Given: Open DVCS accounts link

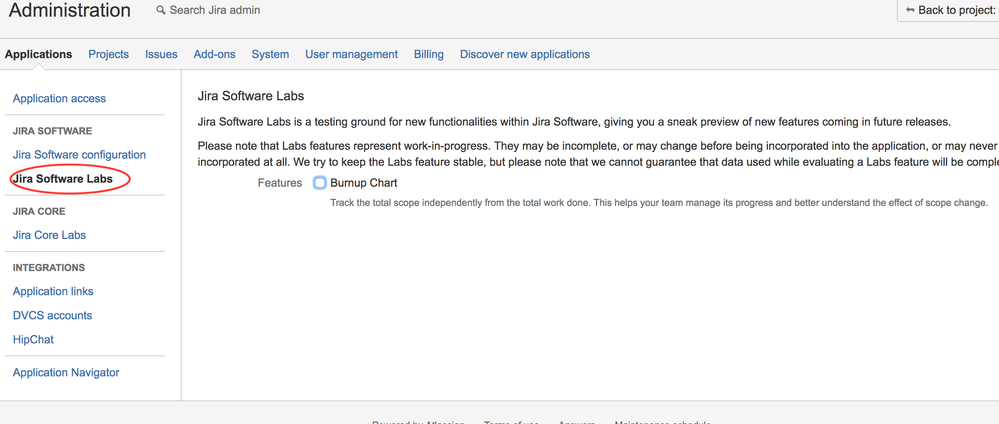Looking at the screenshot, I should click(x=52, y=315).
